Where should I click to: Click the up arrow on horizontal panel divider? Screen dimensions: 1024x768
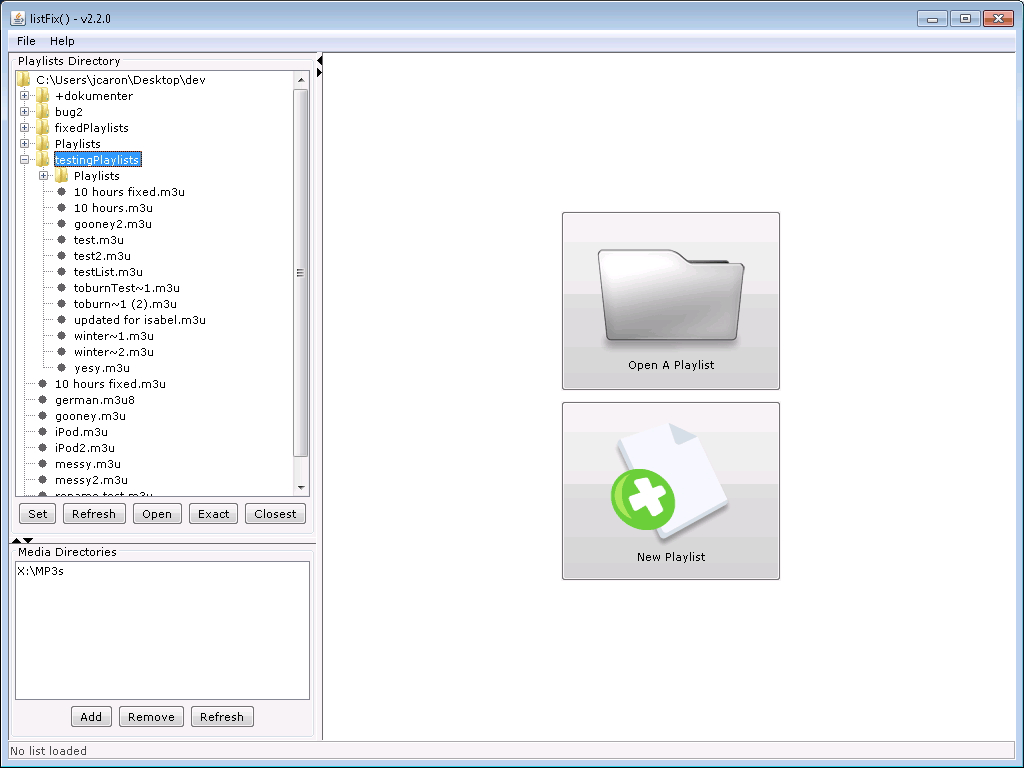click(x=16, y=540)
